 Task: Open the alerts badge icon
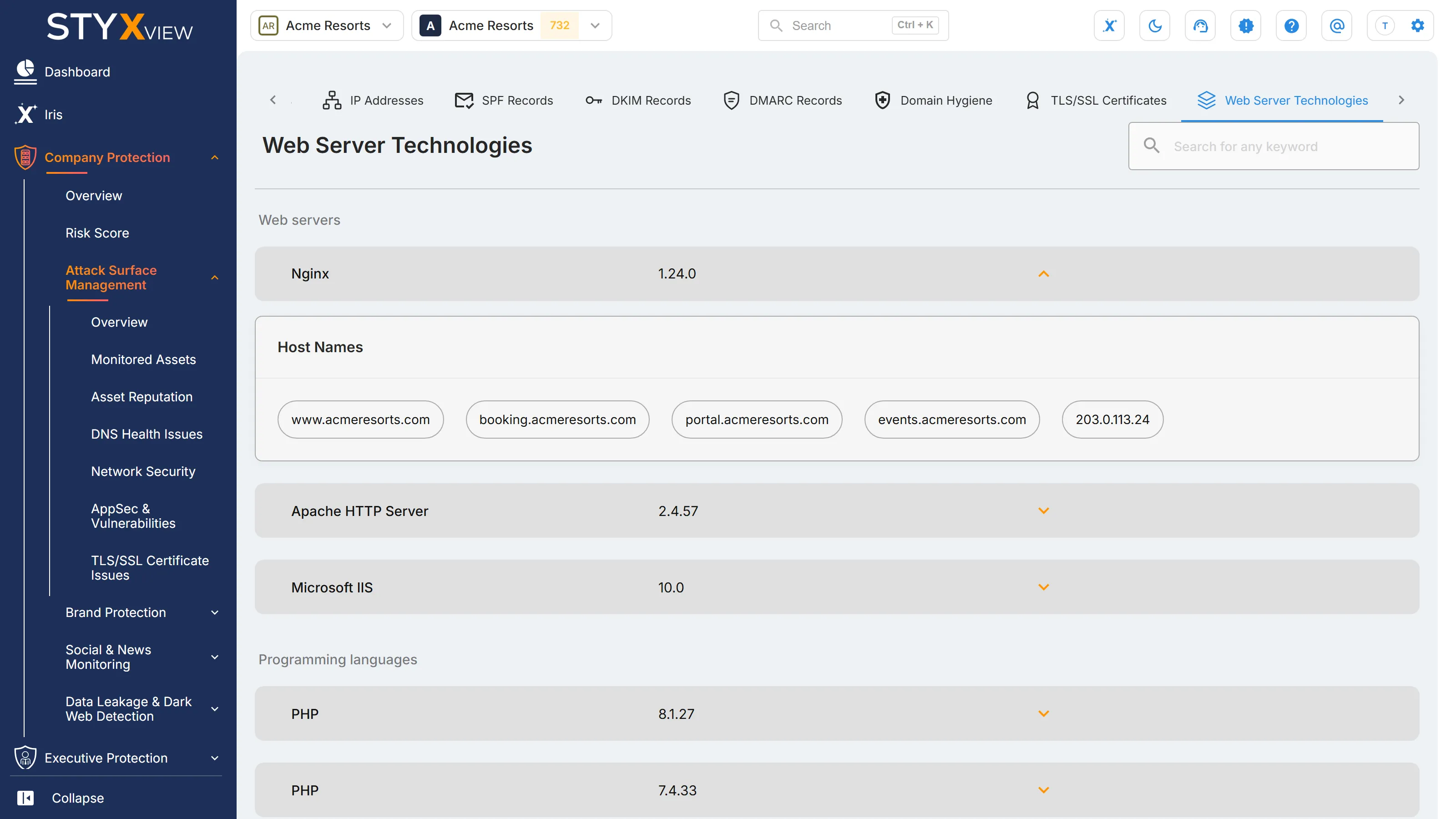coord(1246,25)
